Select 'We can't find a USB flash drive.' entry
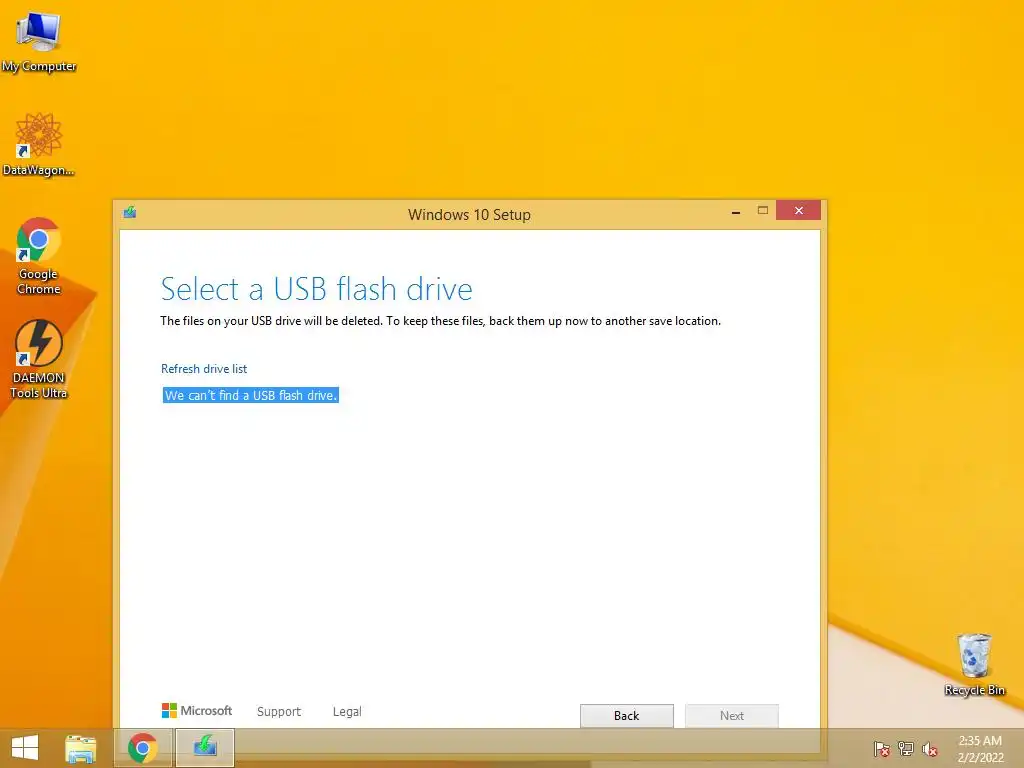The width and height of the screenshot is (1024, 768). click(x=251, y=395)
